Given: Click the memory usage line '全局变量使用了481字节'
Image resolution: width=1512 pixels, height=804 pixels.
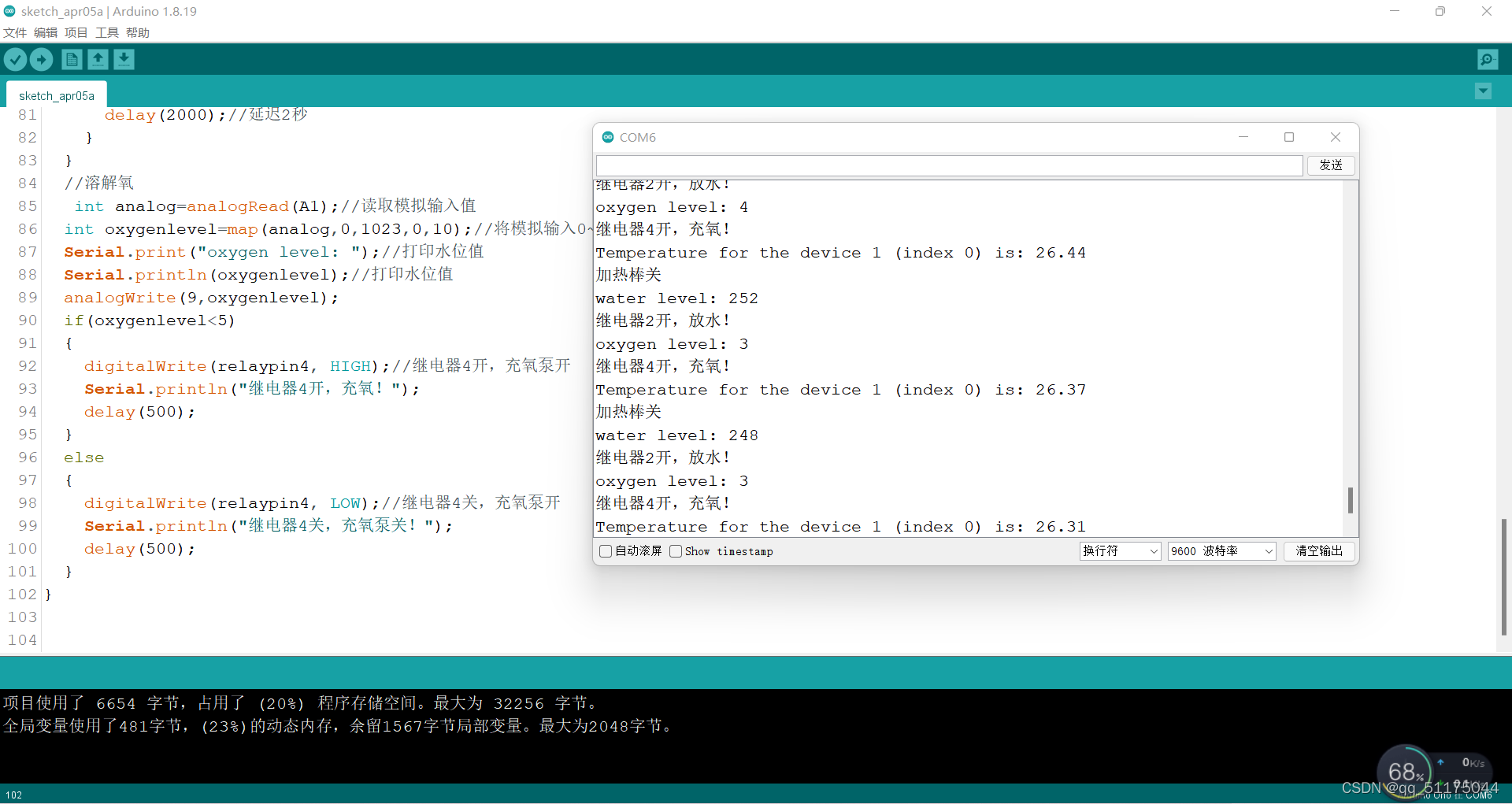Looking at the screenshot, I should click(x=339, y=726).
